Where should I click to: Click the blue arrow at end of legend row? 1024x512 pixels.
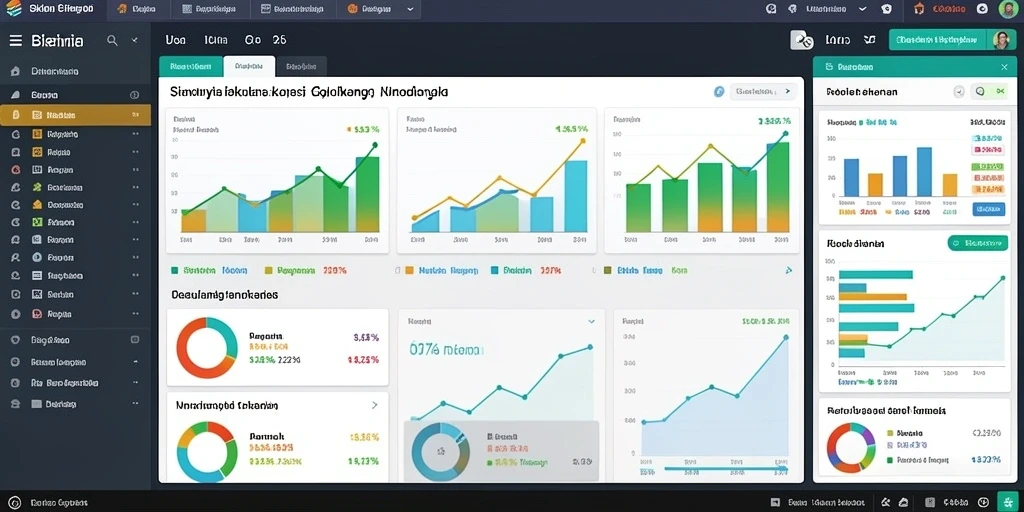tap(788, 270)
